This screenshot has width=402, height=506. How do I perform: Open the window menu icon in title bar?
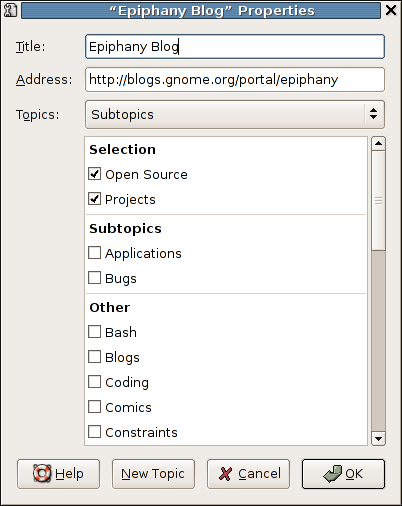[x=10, y=10]
